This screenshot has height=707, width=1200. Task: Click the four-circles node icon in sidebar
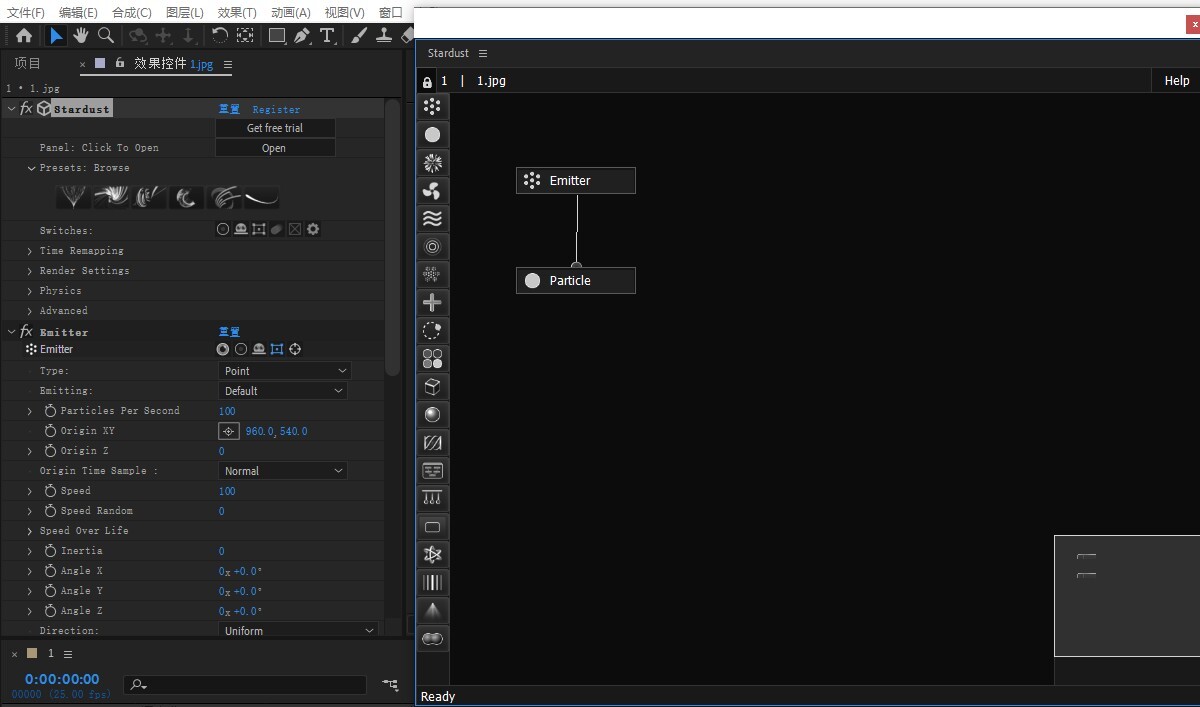[432, 358]
